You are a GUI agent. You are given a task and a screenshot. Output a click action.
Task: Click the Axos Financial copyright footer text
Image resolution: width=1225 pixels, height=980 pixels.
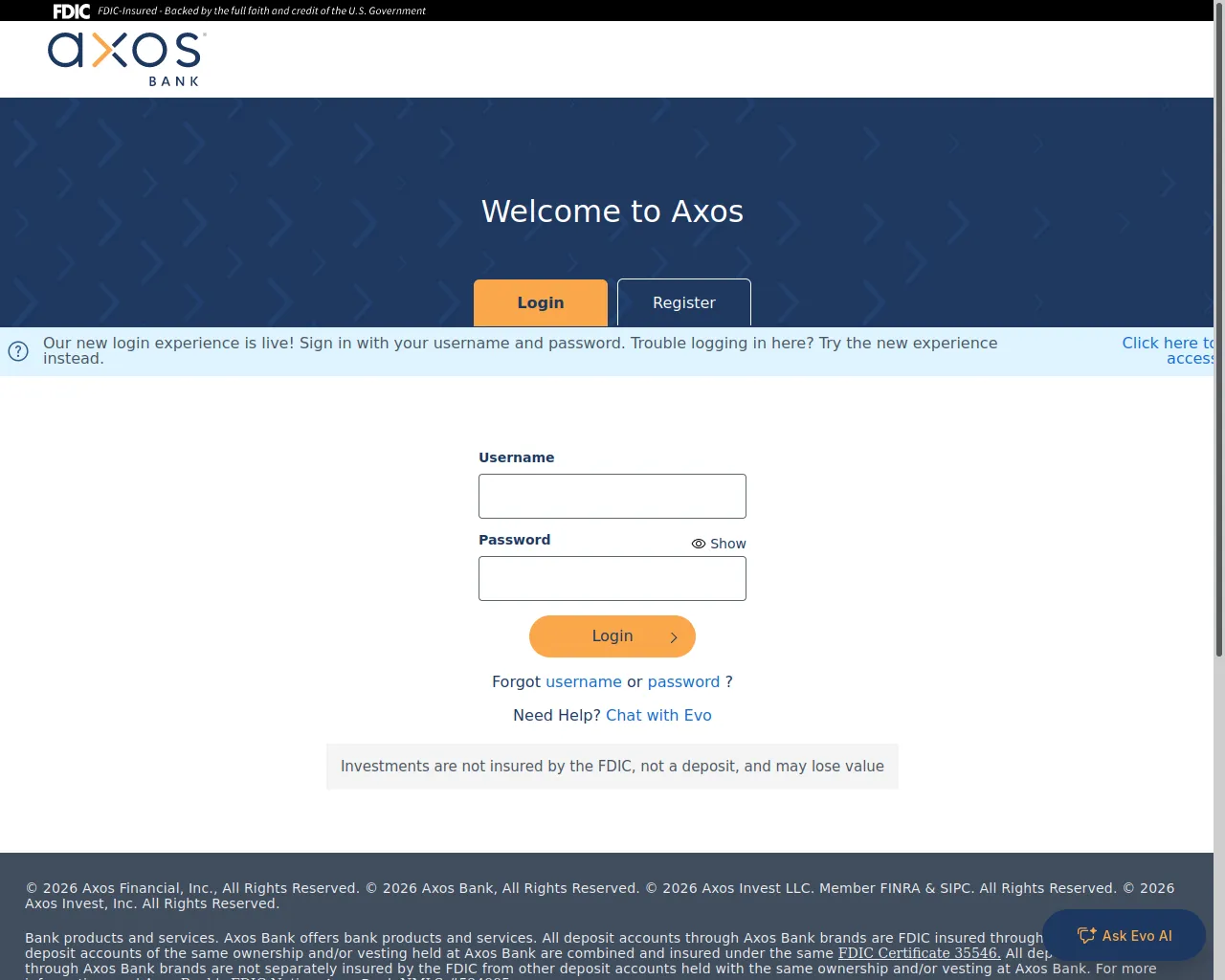pyautogui.click(x=599, y=896)
